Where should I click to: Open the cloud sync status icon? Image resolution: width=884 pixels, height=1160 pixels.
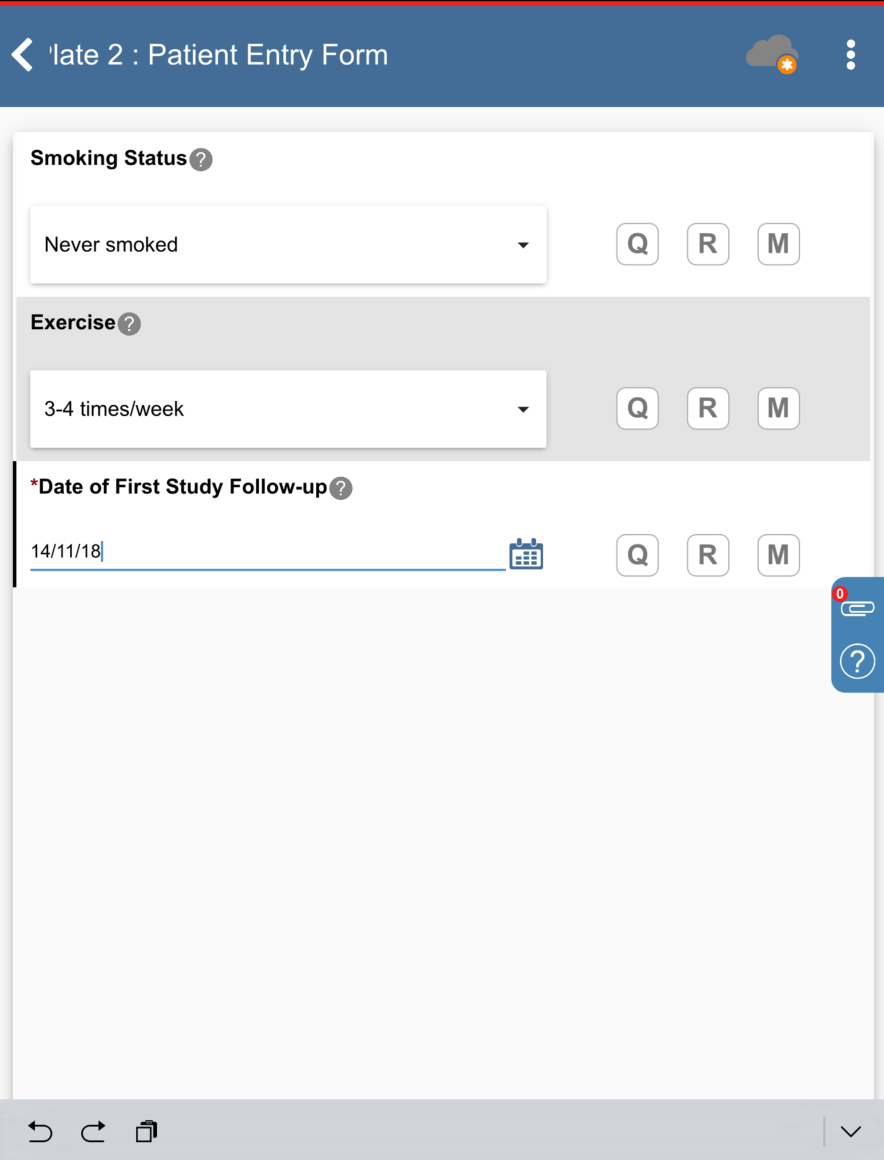772,54
